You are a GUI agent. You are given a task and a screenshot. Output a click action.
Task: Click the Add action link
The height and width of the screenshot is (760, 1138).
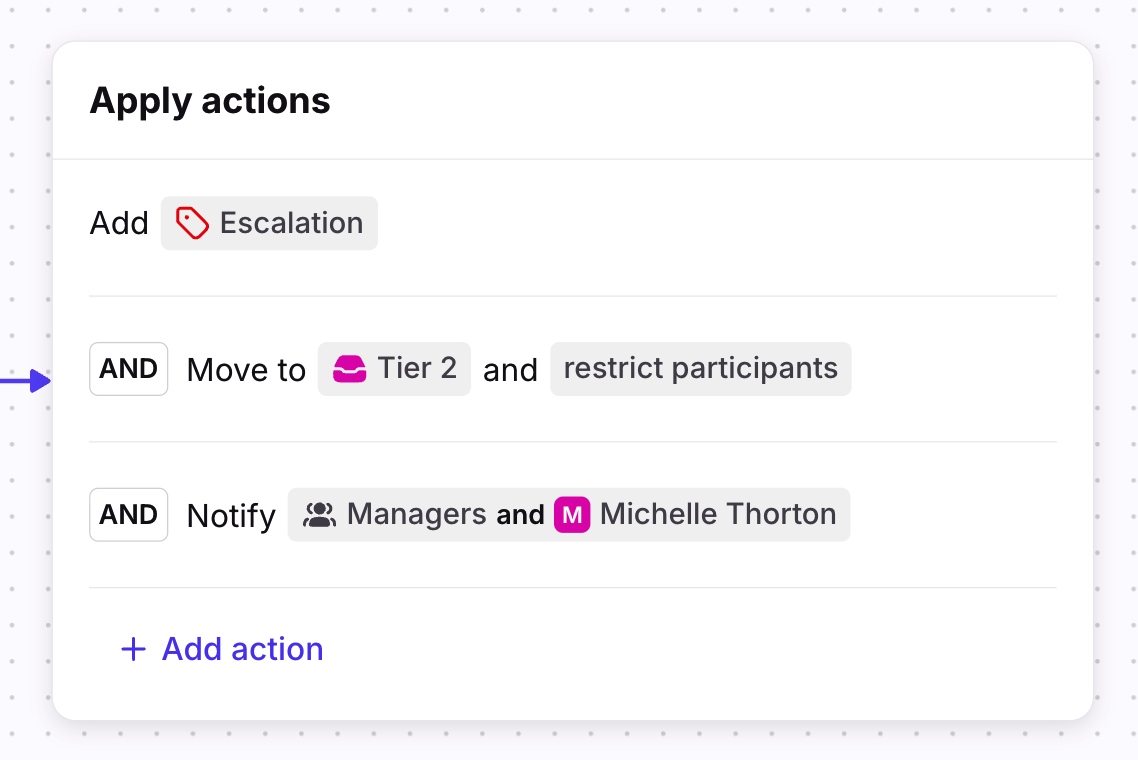coord(242,649)
